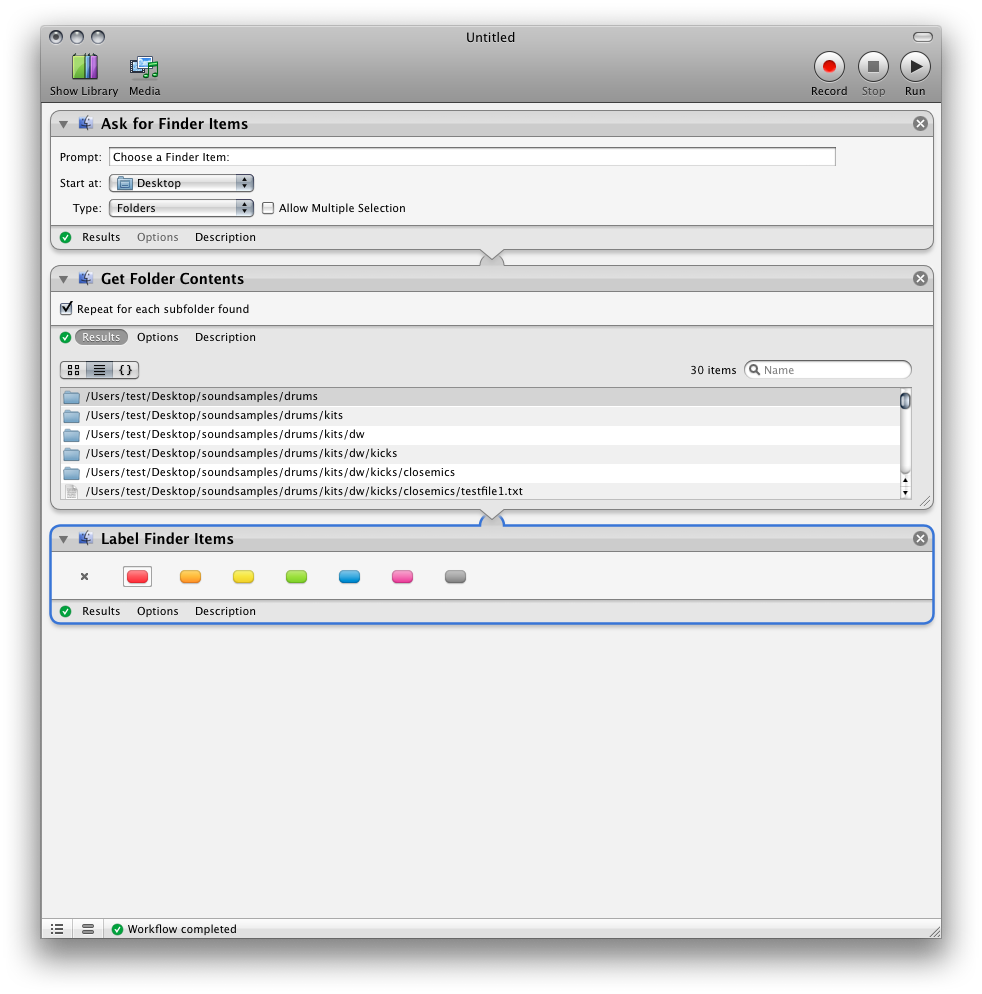This screenshot has height=994, width=982.
Task: Open Results tab of Ask for Finder Items
Action: (x=101, y=237)
